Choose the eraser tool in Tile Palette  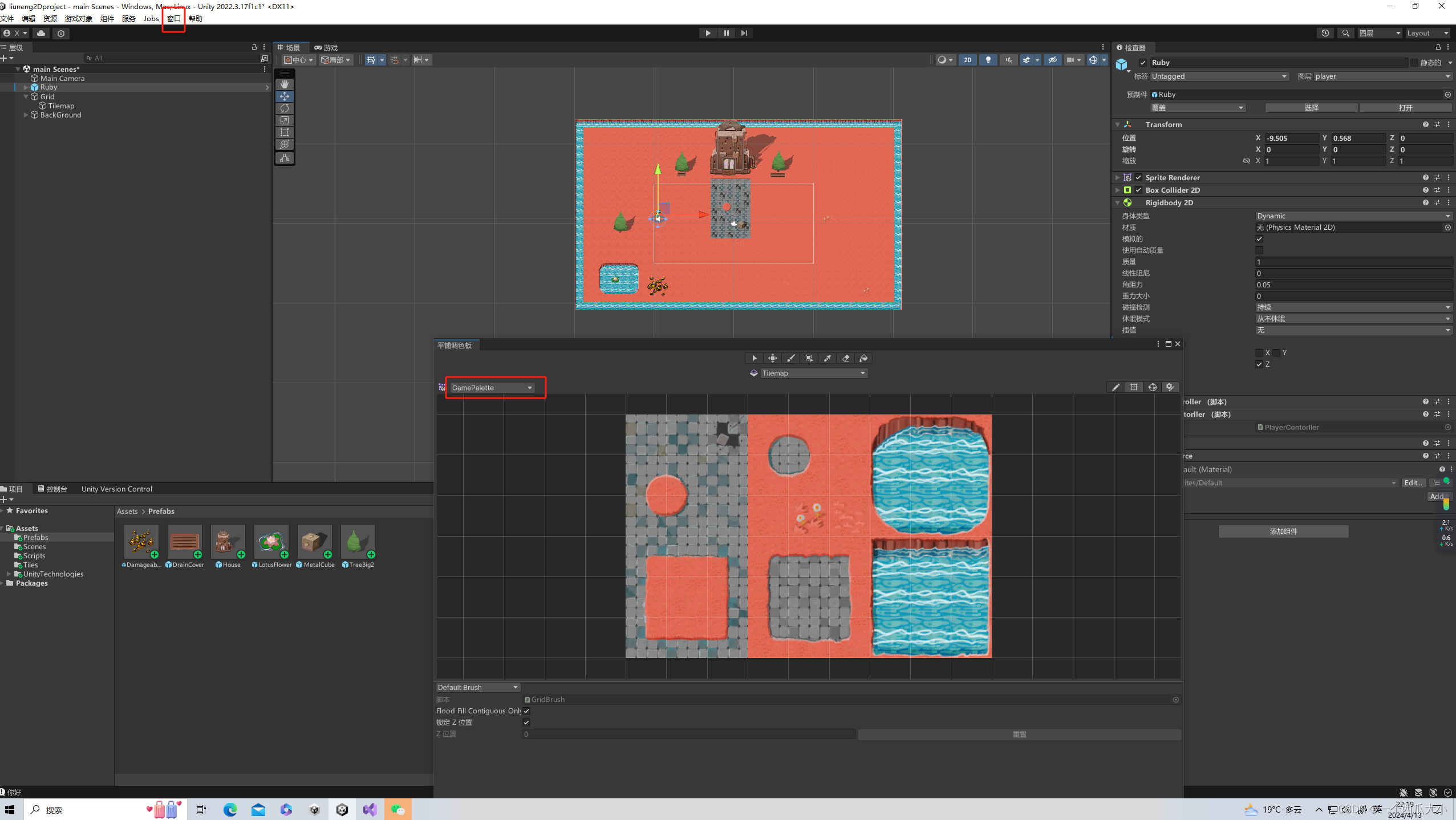coord(845,358)
